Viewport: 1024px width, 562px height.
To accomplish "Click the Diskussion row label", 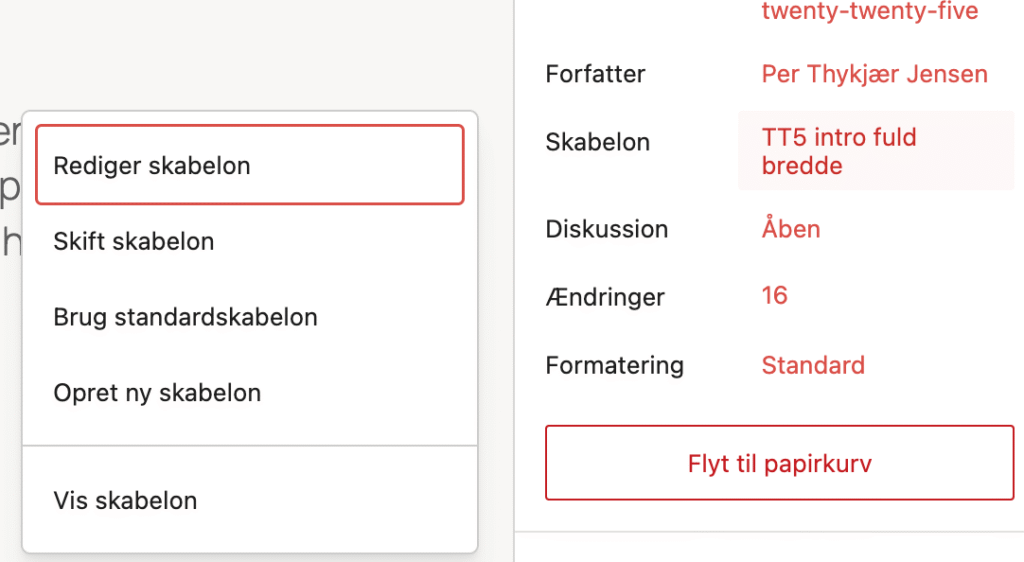I will 606,229.
